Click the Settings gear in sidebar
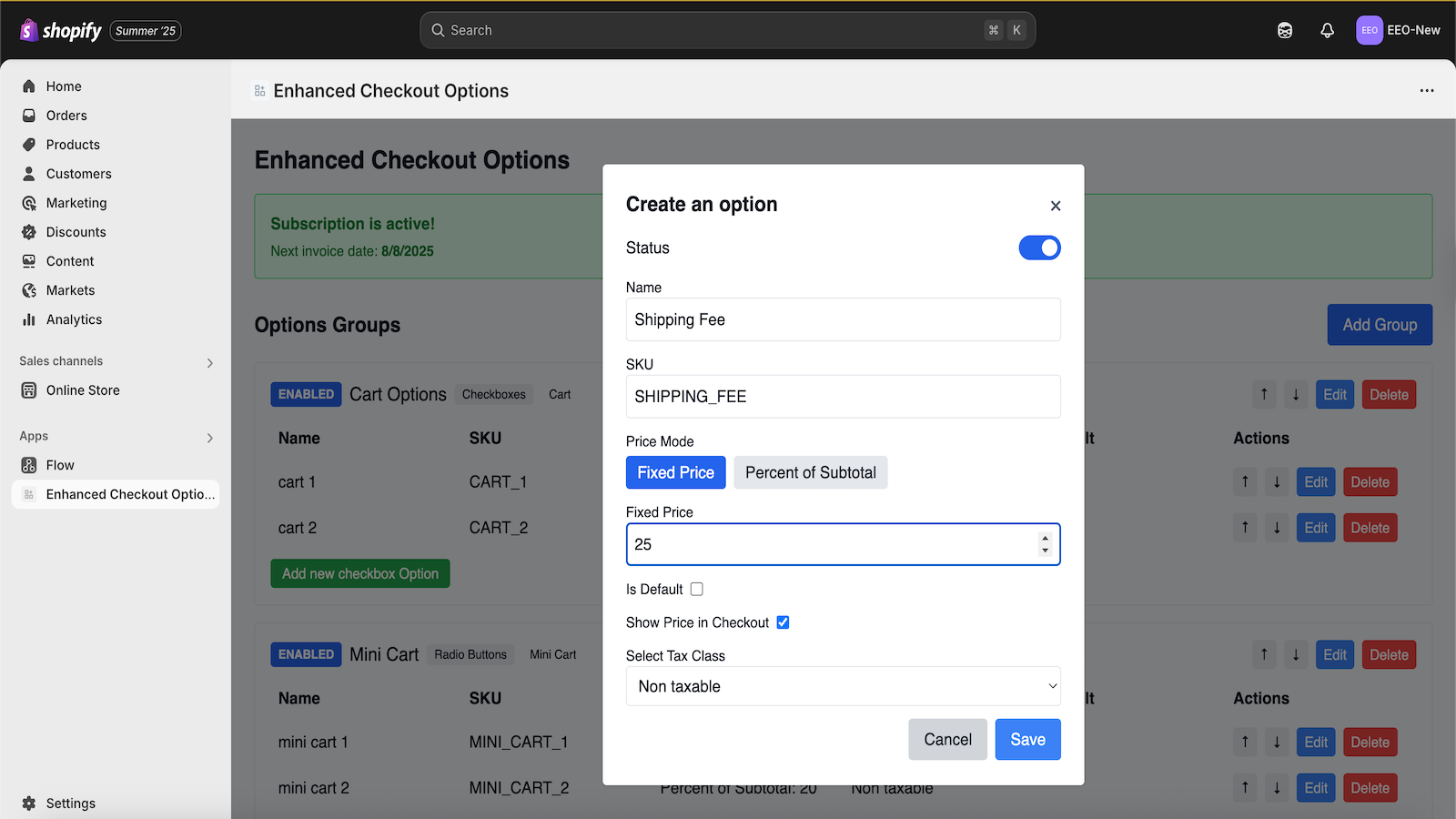1456x819 pixels. 29,804
